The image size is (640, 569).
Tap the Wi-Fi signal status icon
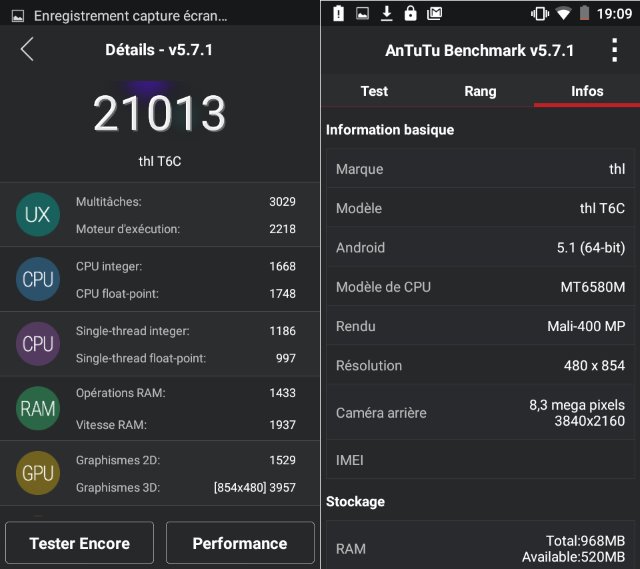pyautogui.click(x=564, y=14)
